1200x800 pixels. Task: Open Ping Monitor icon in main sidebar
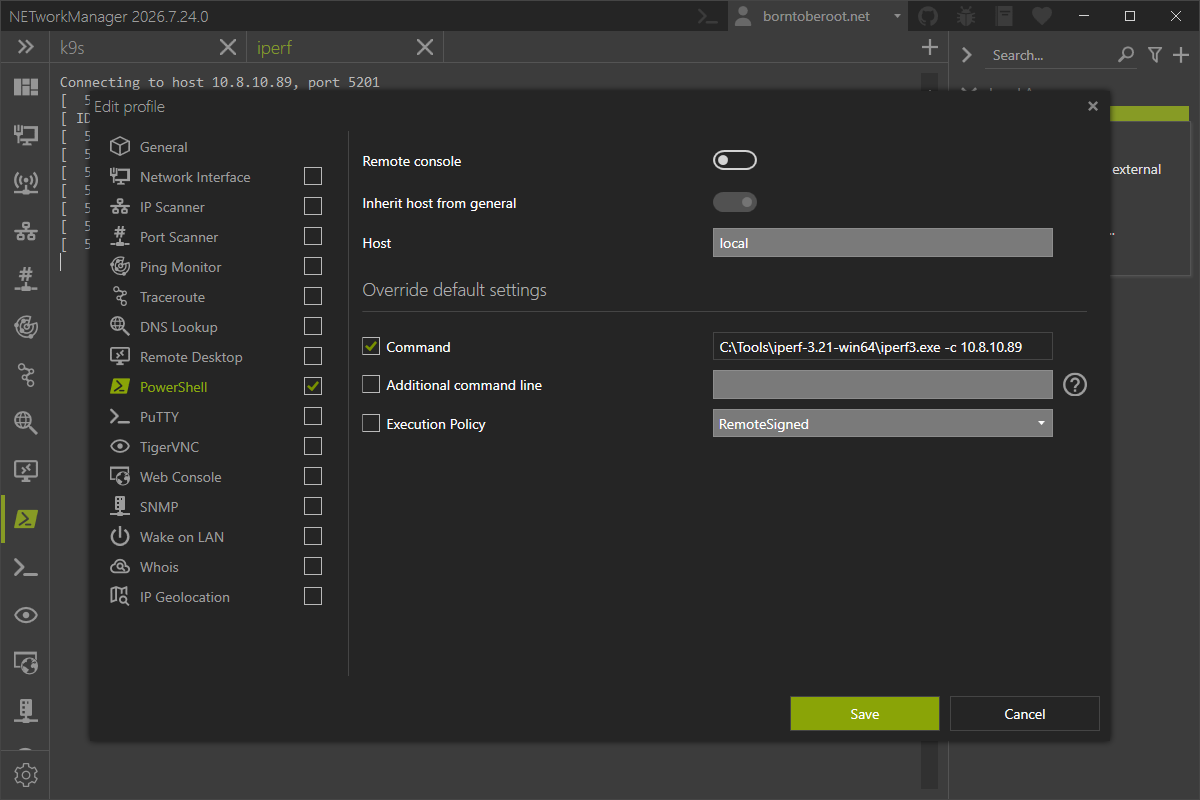pos(25,326)
